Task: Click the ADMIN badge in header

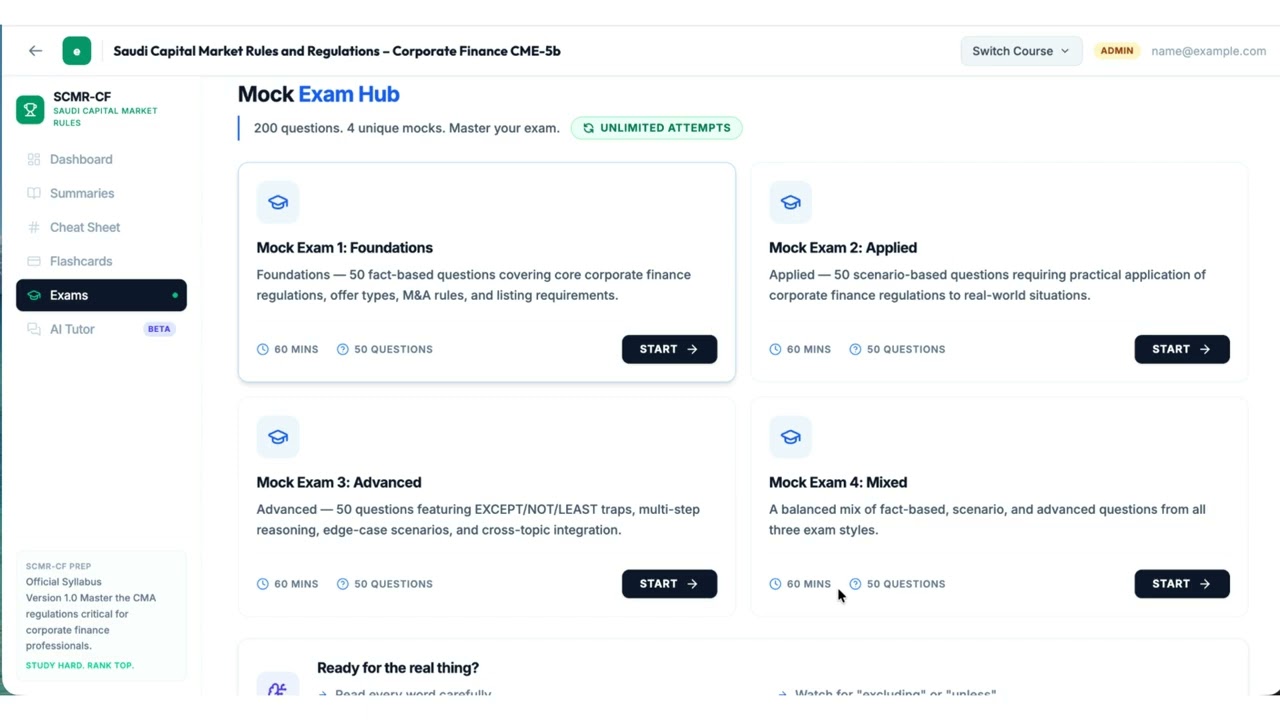Action: [1116, 51]
